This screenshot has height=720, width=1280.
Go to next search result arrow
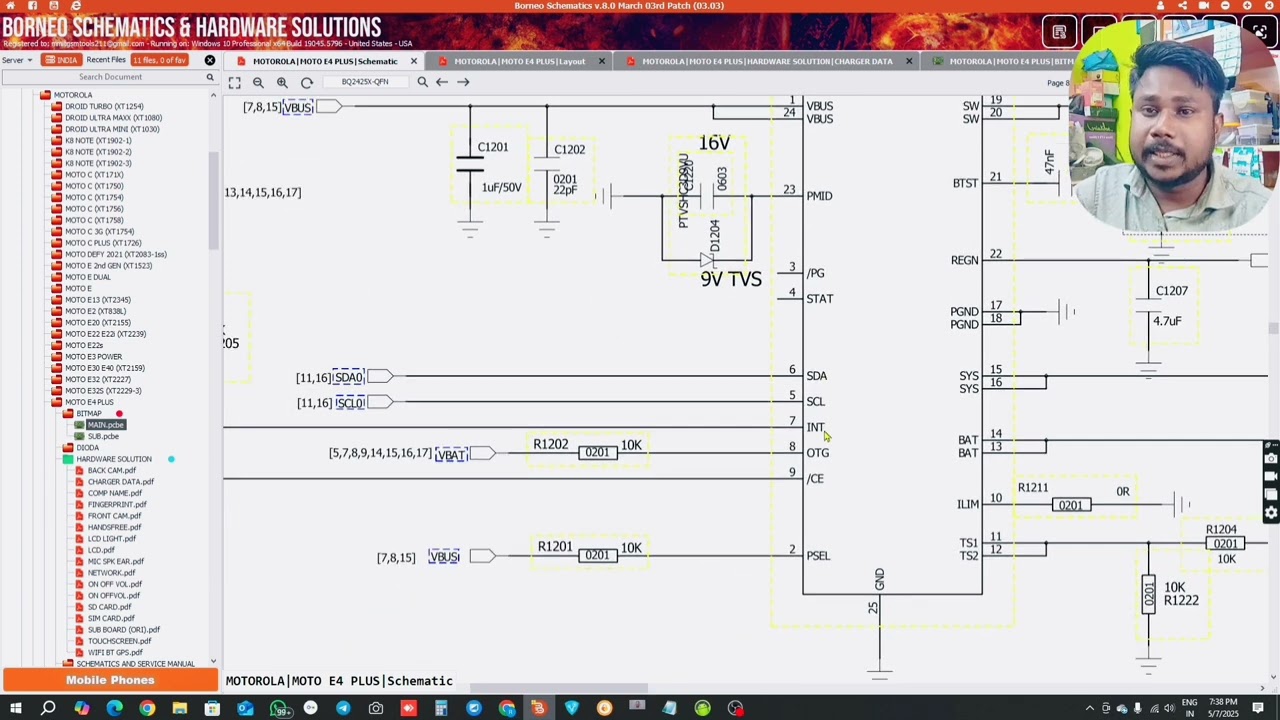(x=463, y=82)
